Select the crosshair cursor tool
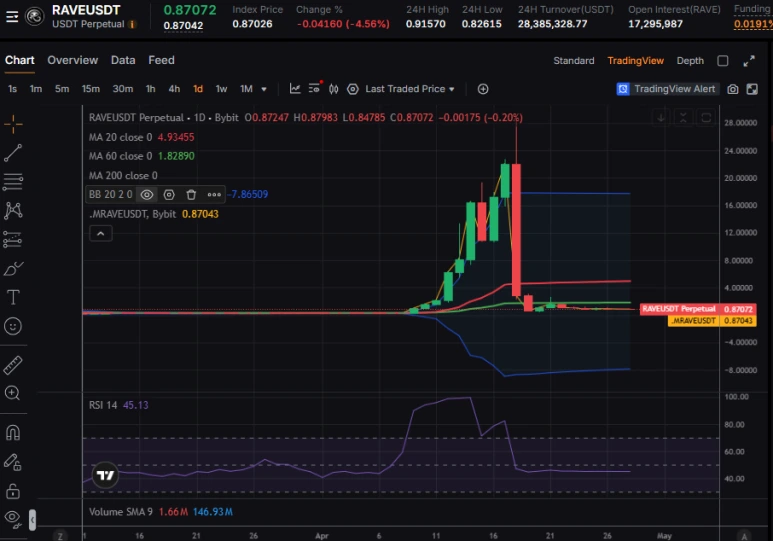Viewport: 773px width, 541px height. [13, 124]
